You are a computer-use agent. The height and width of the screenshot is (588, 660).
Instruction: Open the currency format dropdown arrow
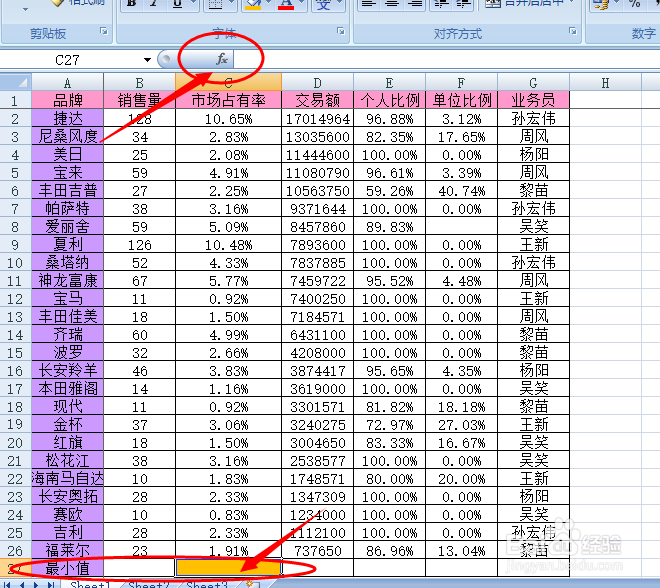615,3
